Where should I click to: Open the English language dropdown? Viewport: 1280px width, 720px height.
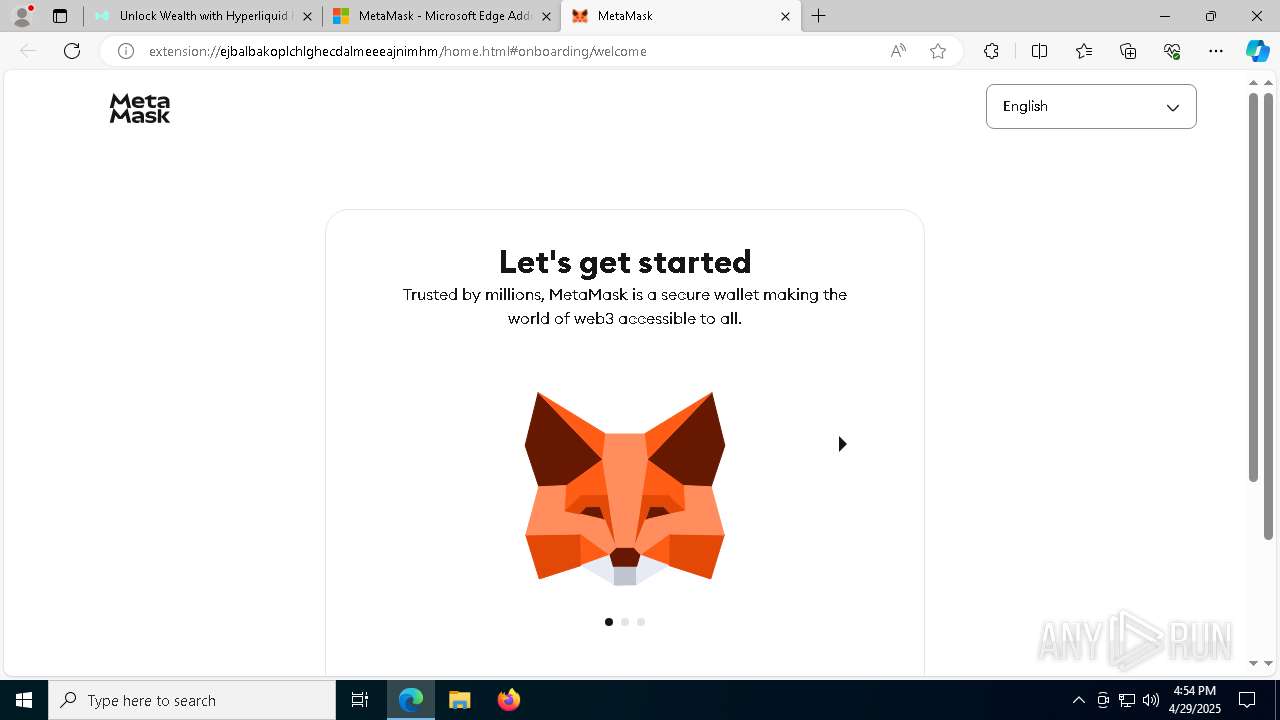coord(1091,106)
